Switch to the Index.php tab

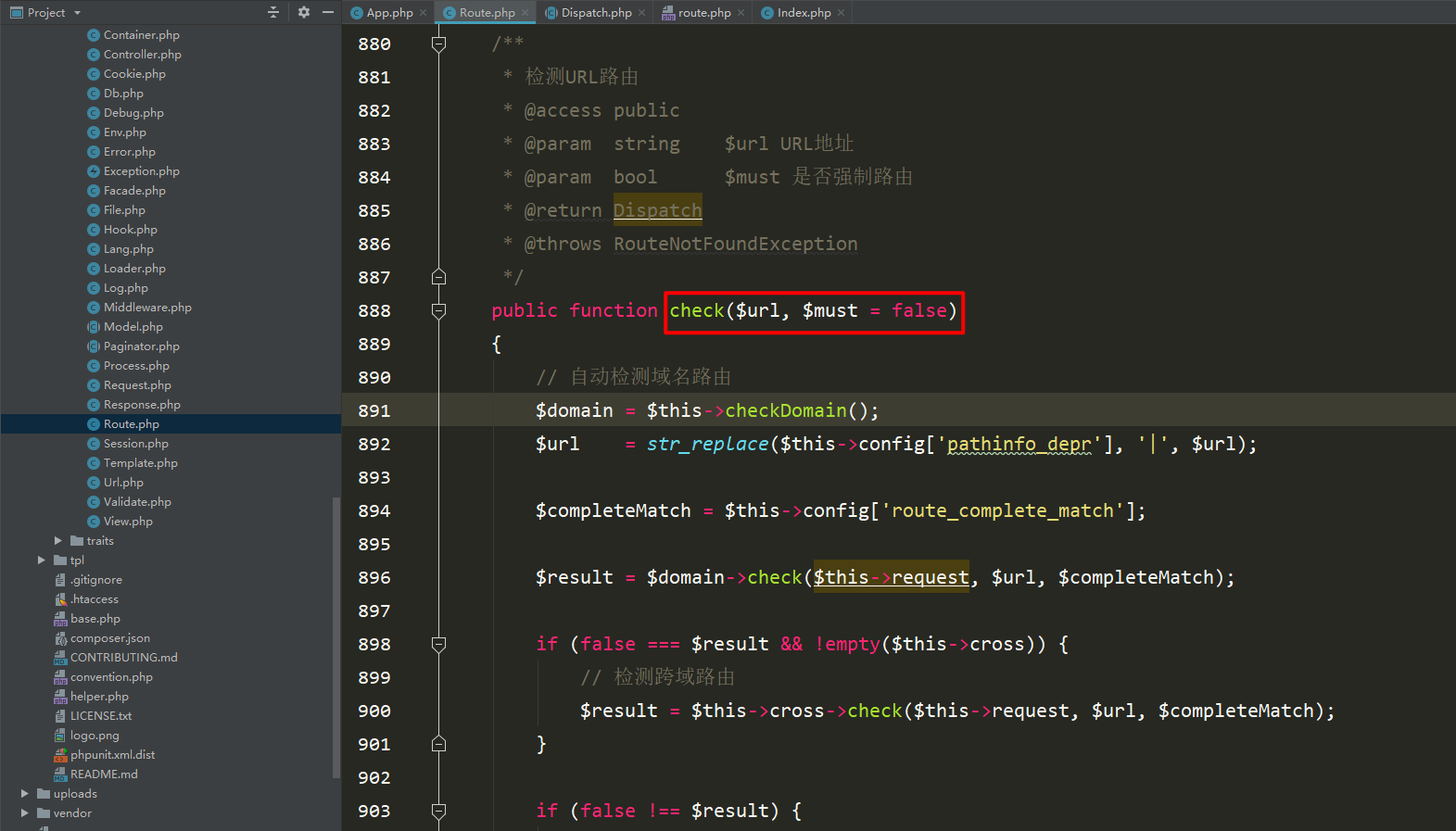point(804,13)
